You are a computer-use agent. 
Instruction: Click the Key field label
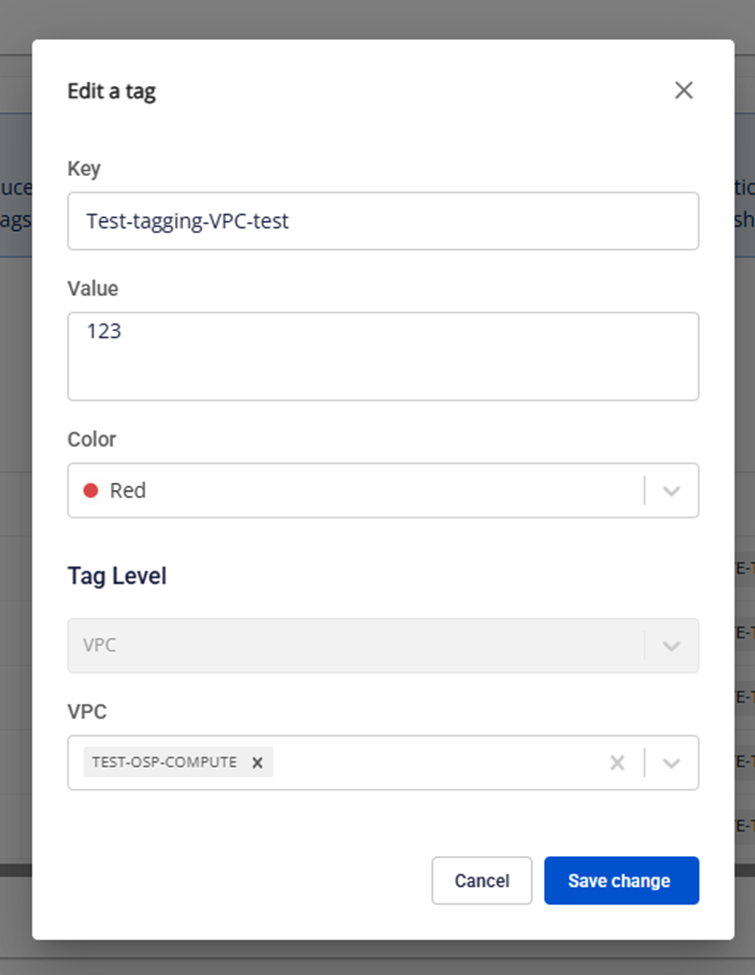pyautogui.click(x=84, y=169)
